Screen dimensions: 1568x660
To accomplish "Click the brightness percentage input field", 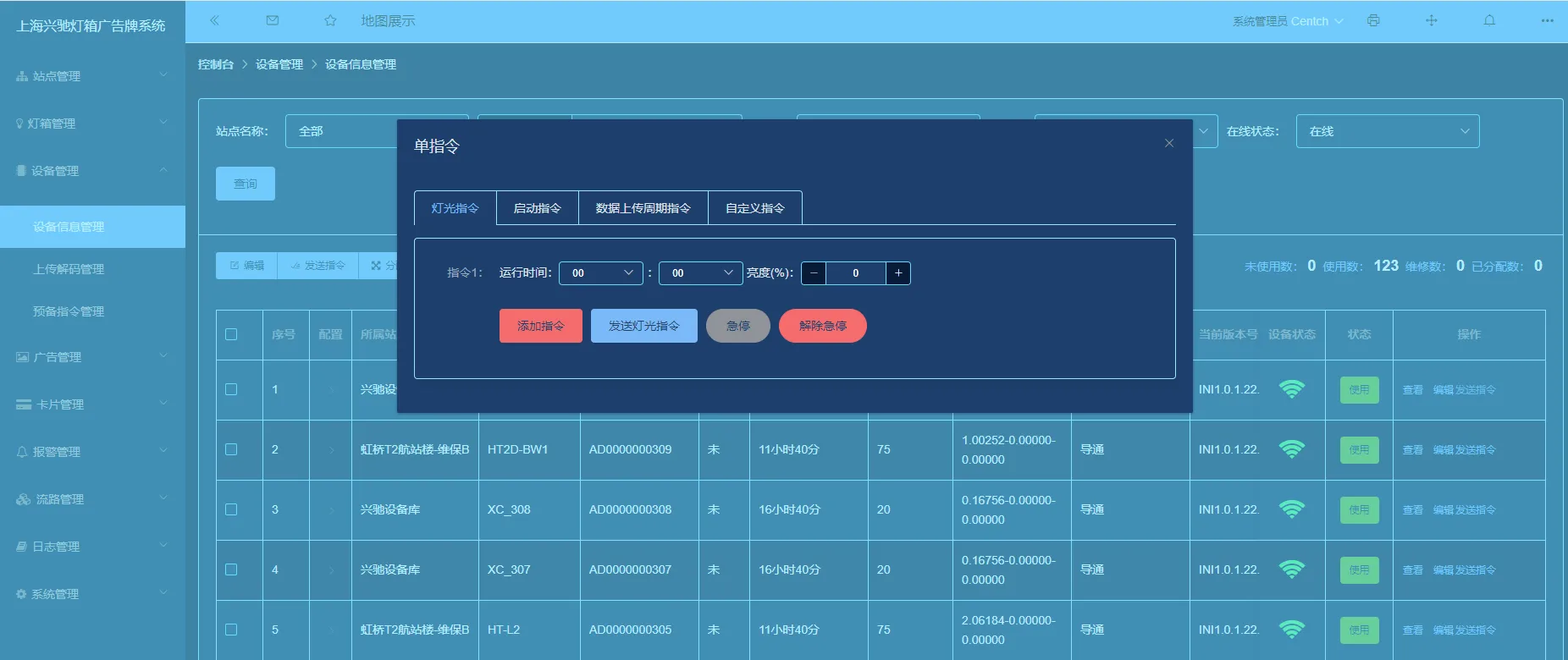I will click(856, 272).
